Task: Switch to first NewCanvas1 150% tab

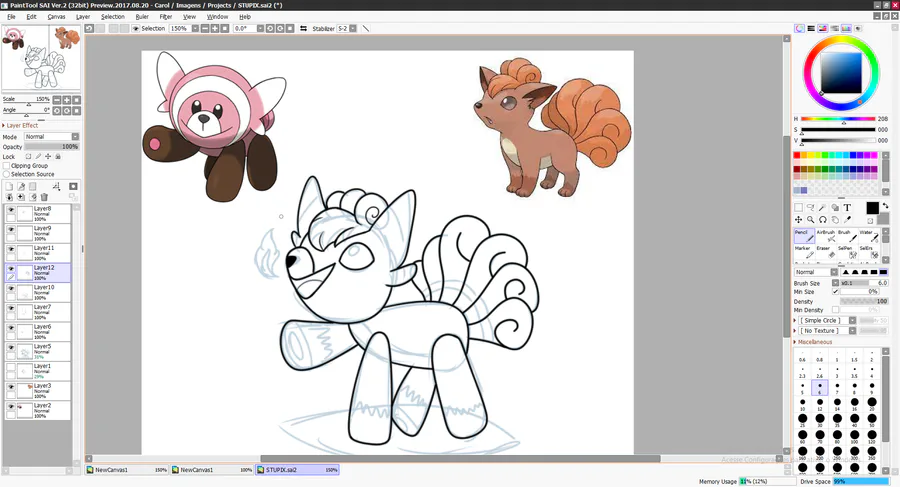Action: point(127,470)
